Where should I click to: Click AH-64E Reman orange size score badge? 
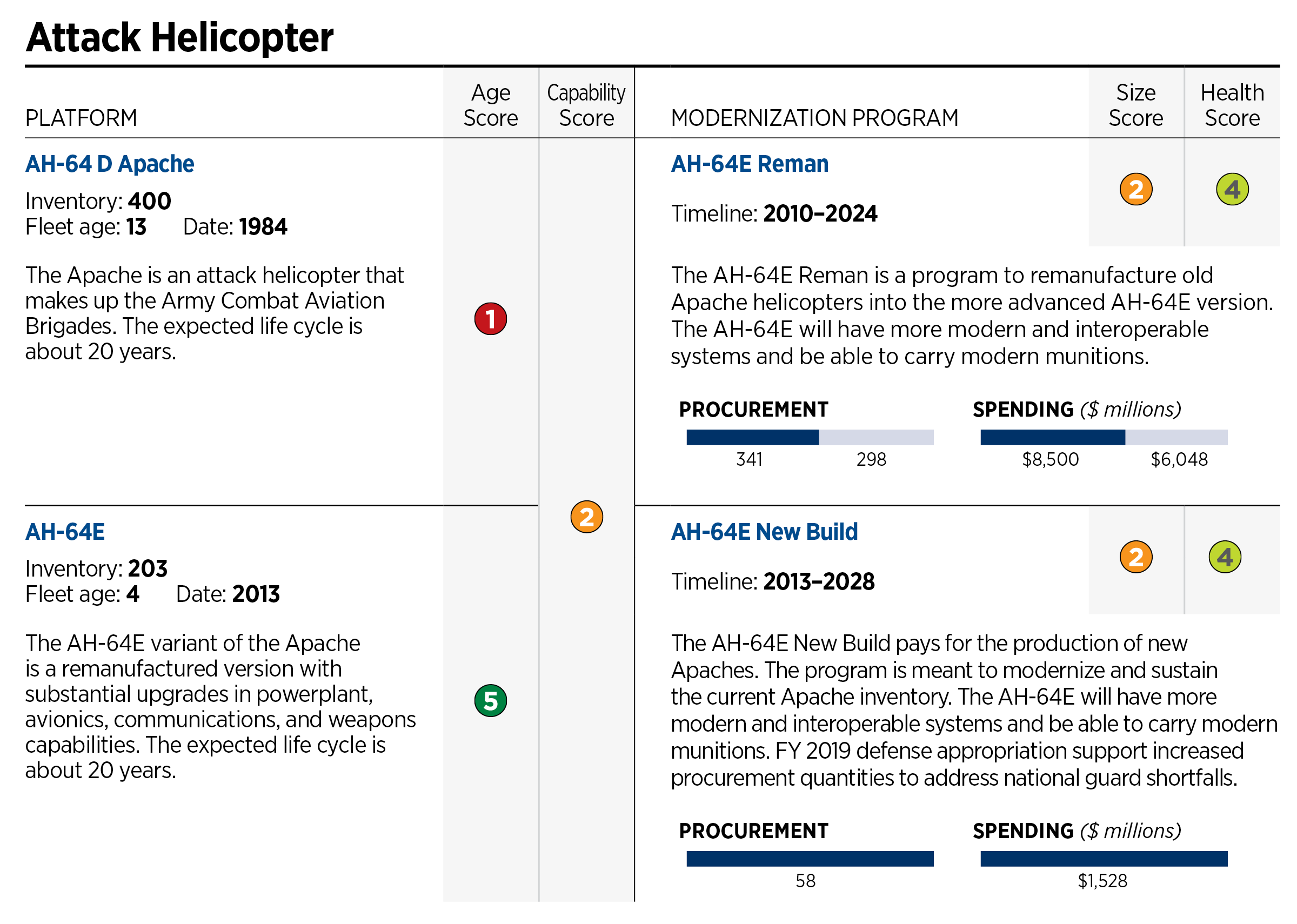click(x=1135, y=190)
